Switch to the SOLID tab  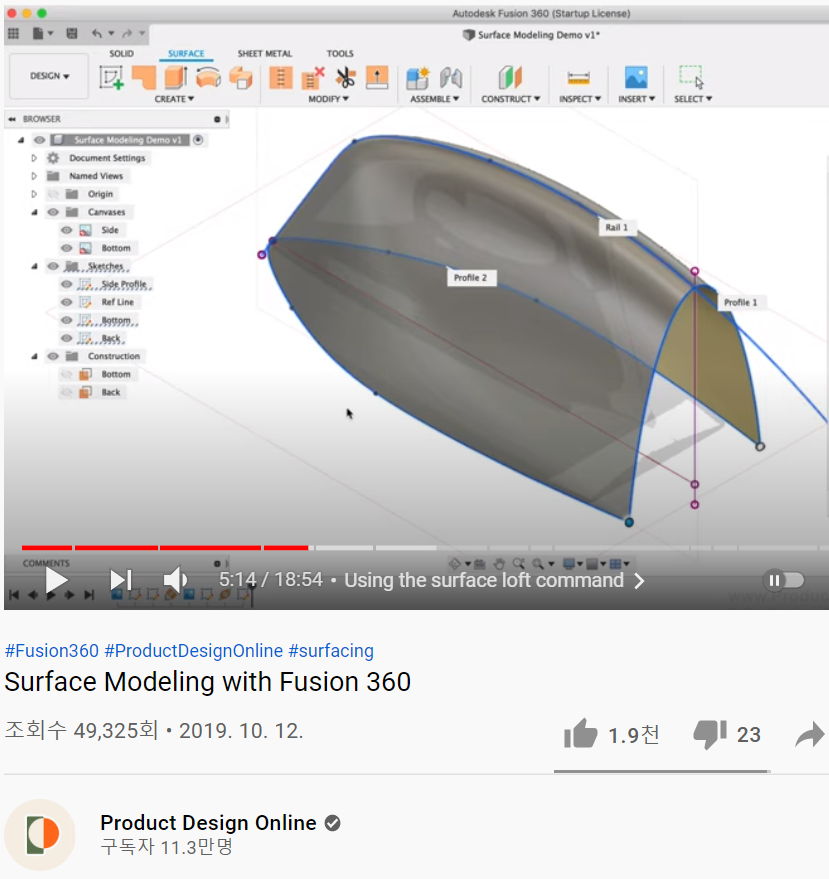(122, 53)
